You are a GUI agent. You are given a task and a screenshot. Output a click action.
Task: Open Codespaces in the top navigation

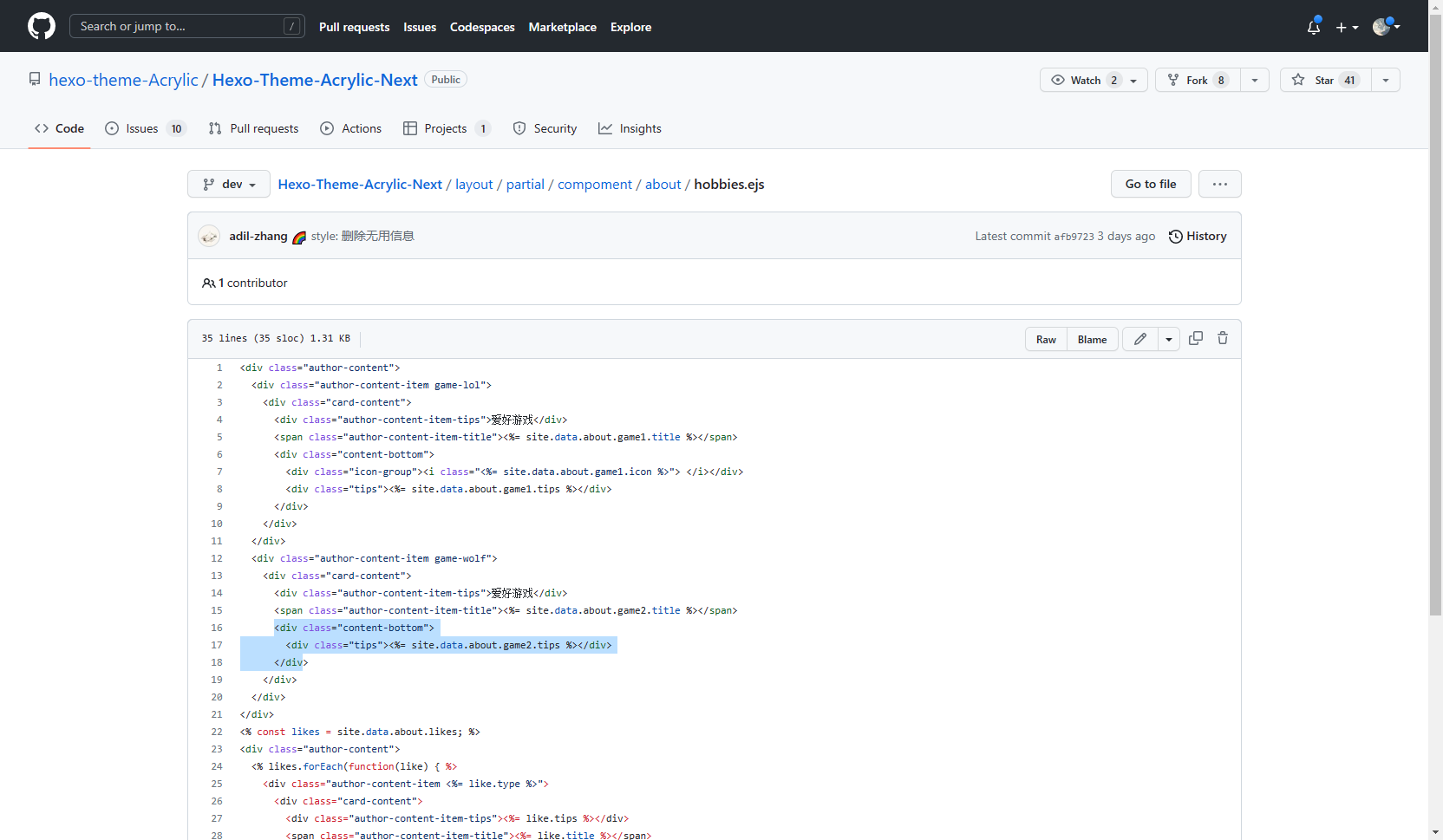pos(482,27)
